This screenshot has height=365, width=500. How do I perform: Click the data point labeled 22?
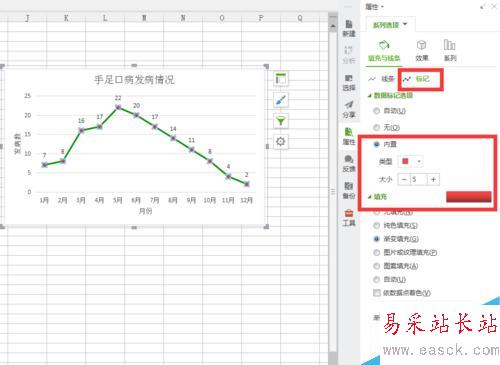point(118,107)
